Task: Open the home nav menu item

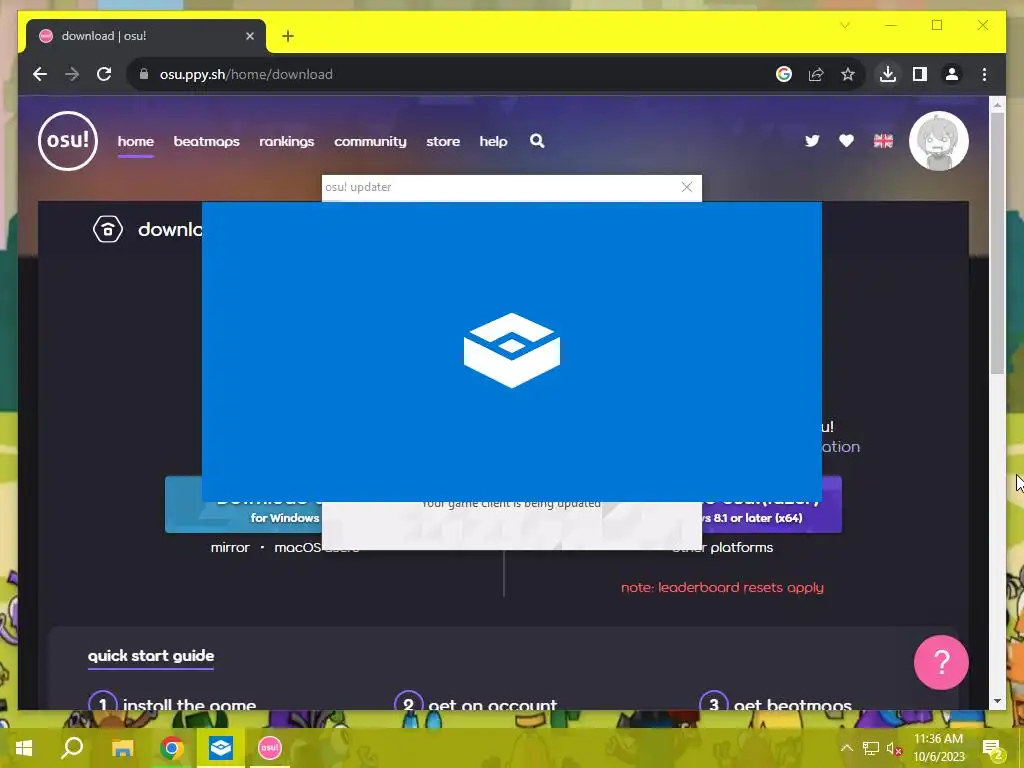Action: tap(135, 141)
